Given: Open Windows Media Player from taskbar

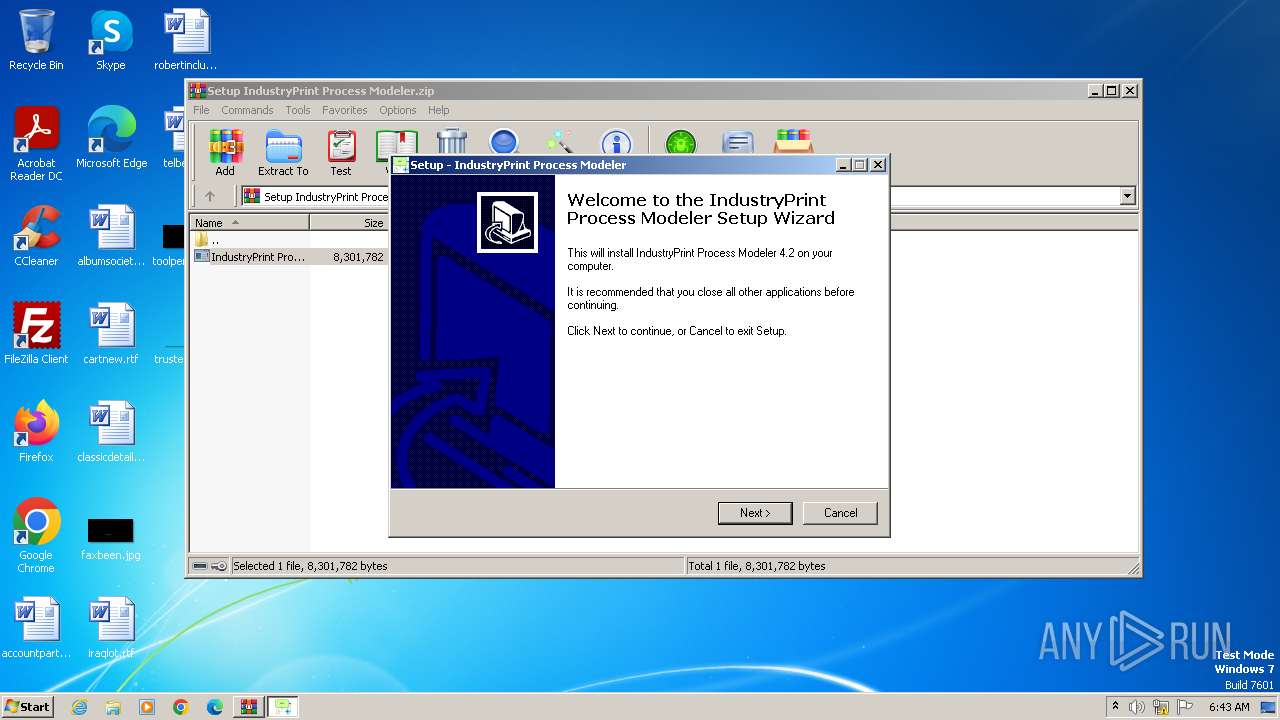Looking at the screenshot, I should coord(147,707).
